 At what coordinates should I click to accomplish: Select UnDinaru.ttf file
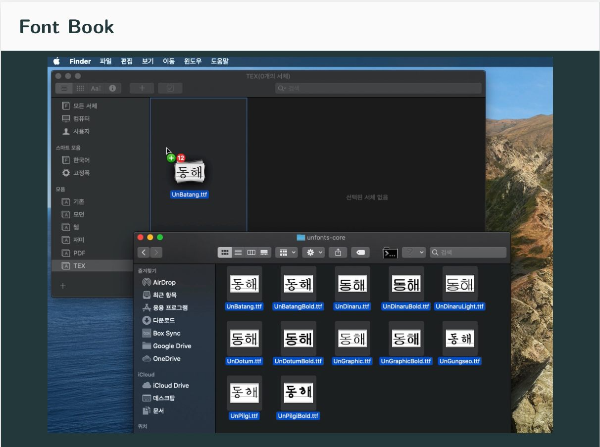point(352,289)
